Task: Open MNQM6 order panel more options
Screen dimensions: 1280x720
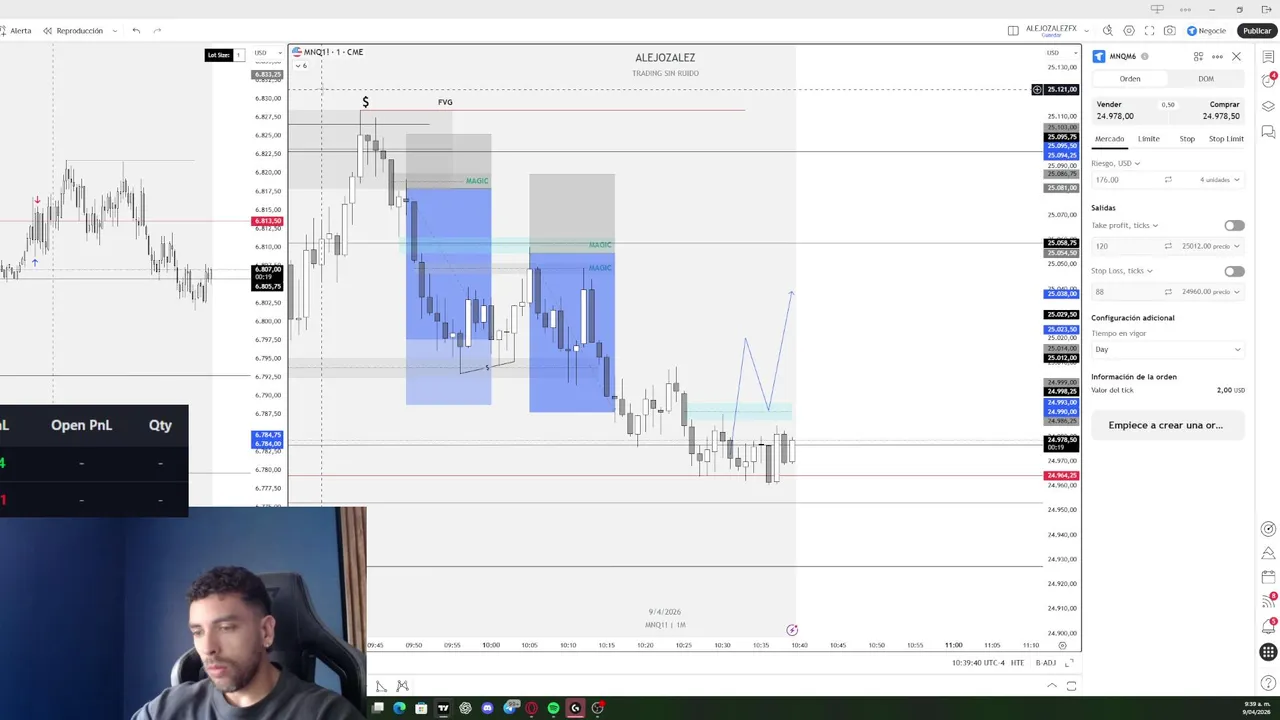Action: click(1217, 57)
